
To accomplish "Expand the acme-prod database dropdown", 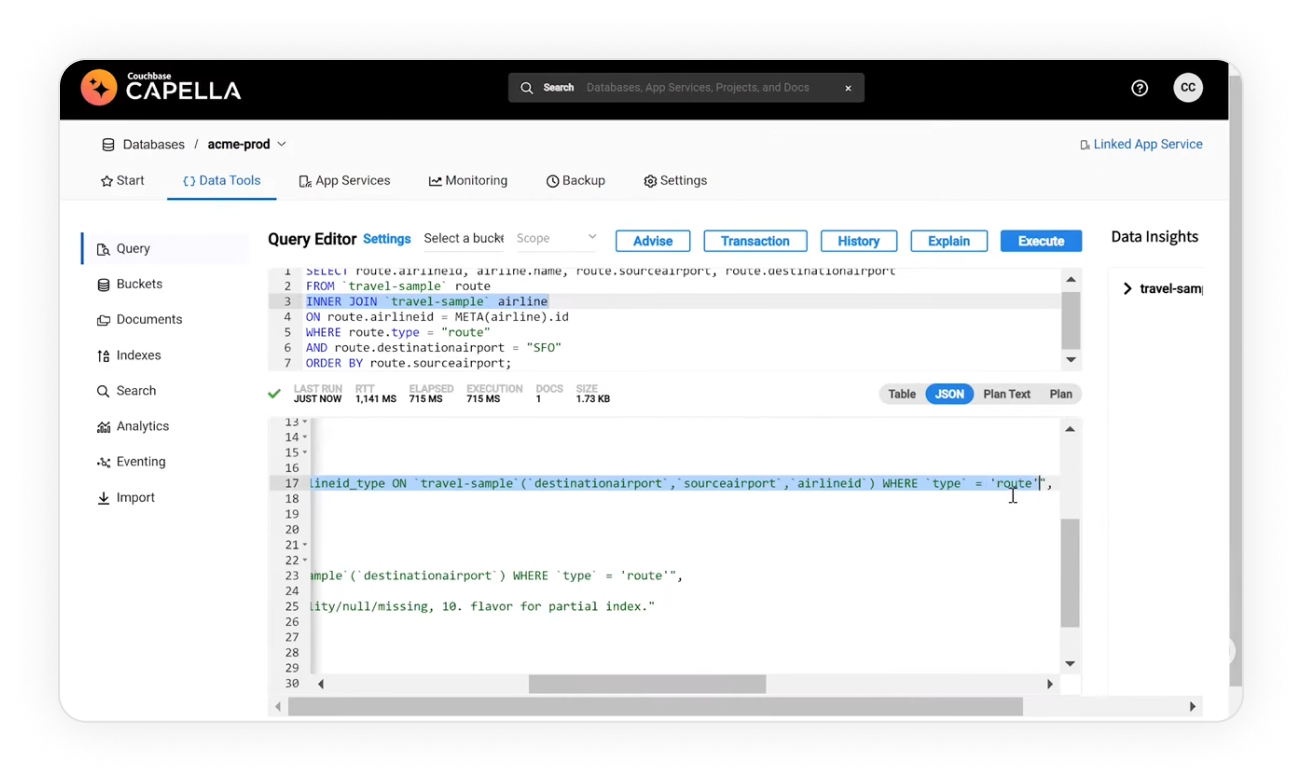I will (282, 145).
